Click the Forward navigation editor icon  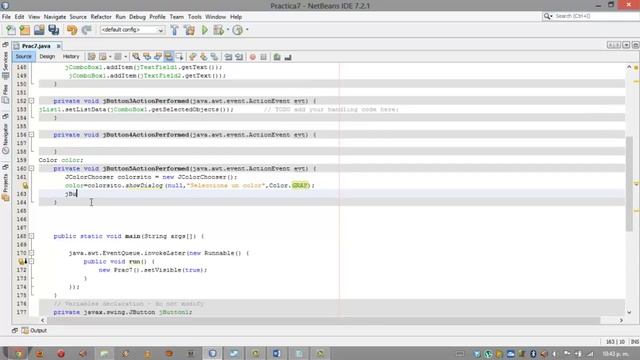coord(118,57)
